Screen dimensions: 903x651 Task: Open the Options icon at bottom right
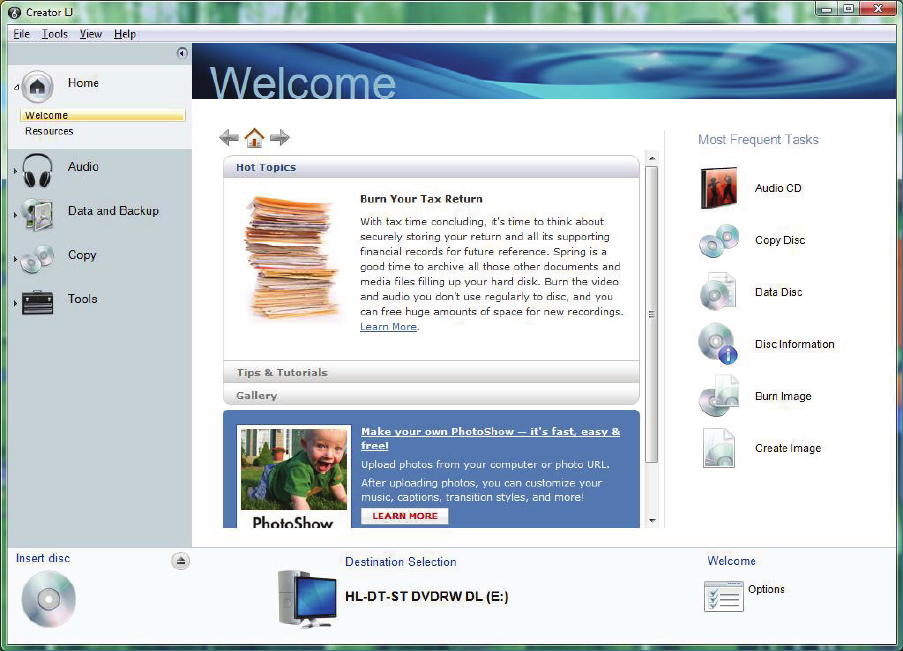click(x=724, y=596)
